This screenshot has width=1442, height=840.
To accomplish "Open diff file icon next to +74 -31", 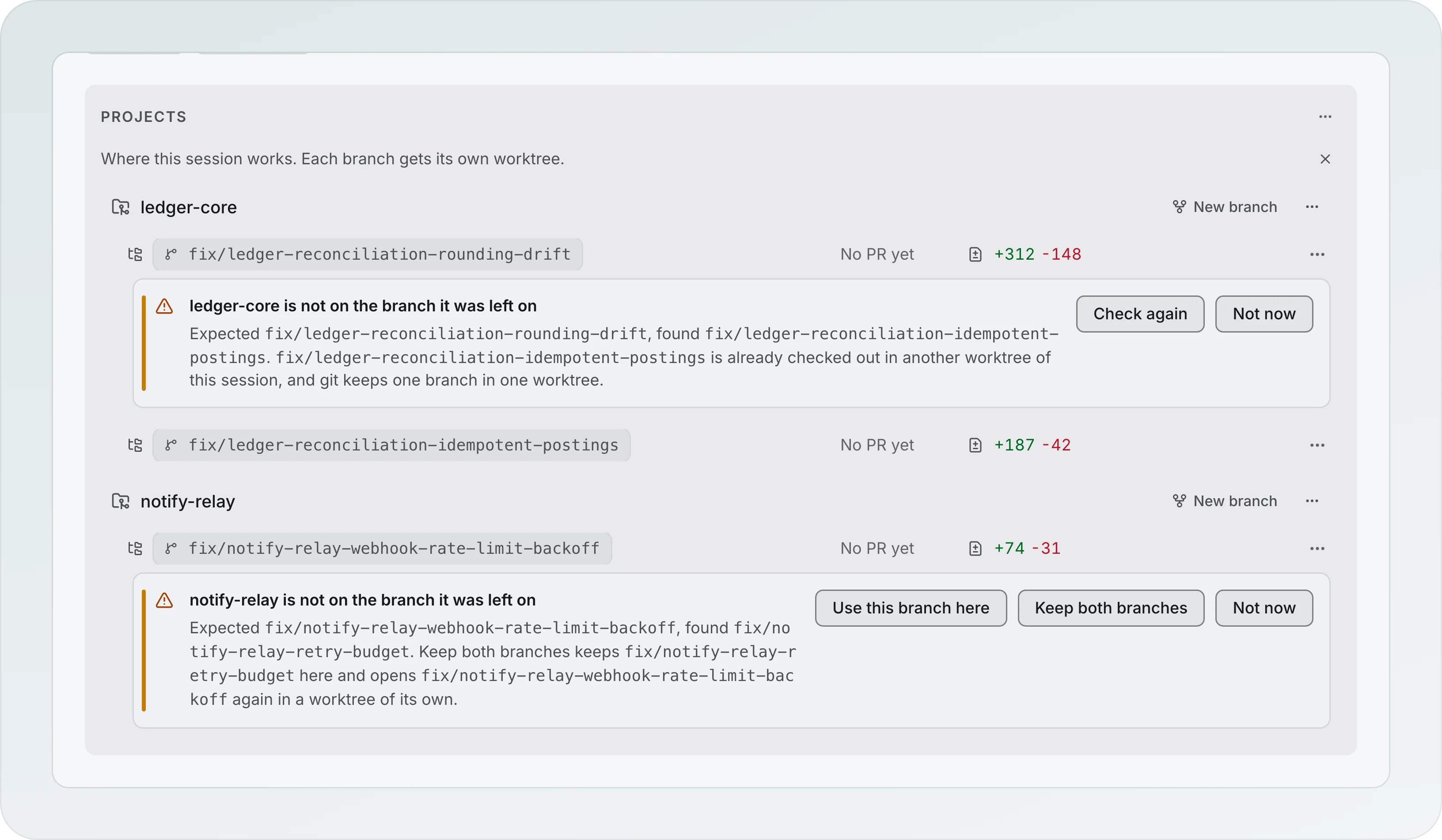I will tap(975, 548).
